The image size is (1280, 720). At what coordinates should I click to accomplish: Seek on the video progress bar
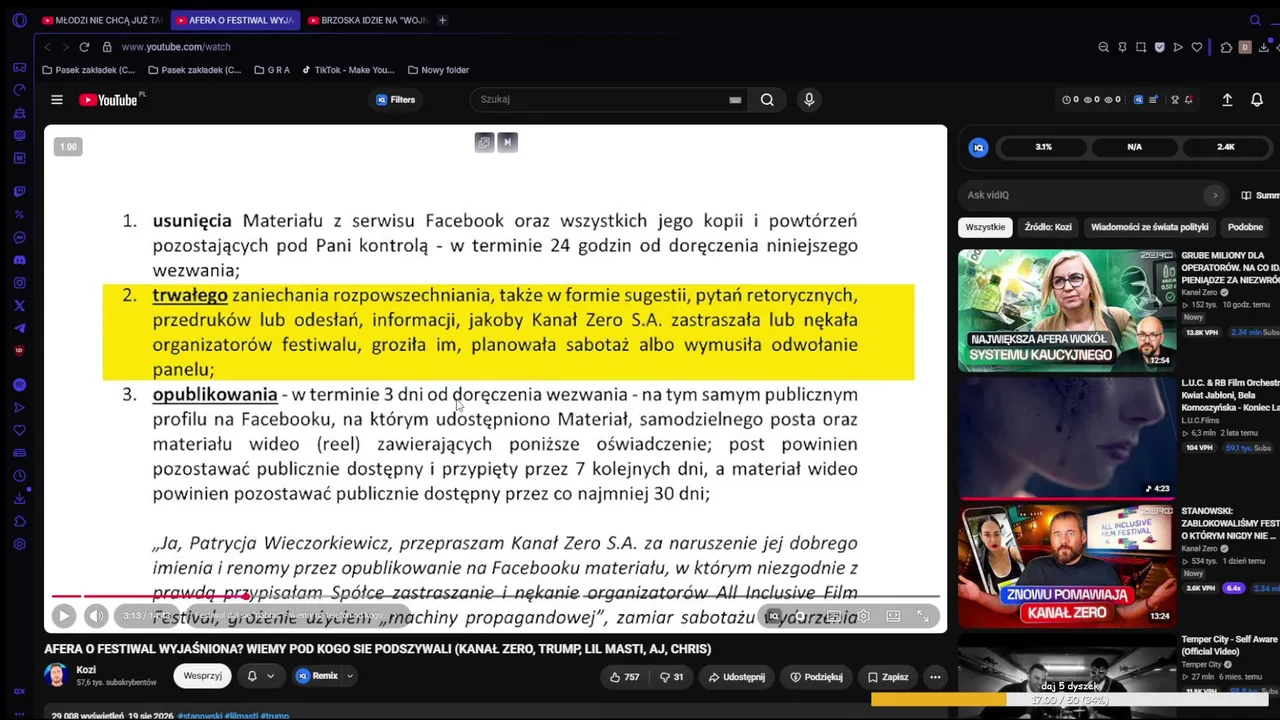click(496, 596)
